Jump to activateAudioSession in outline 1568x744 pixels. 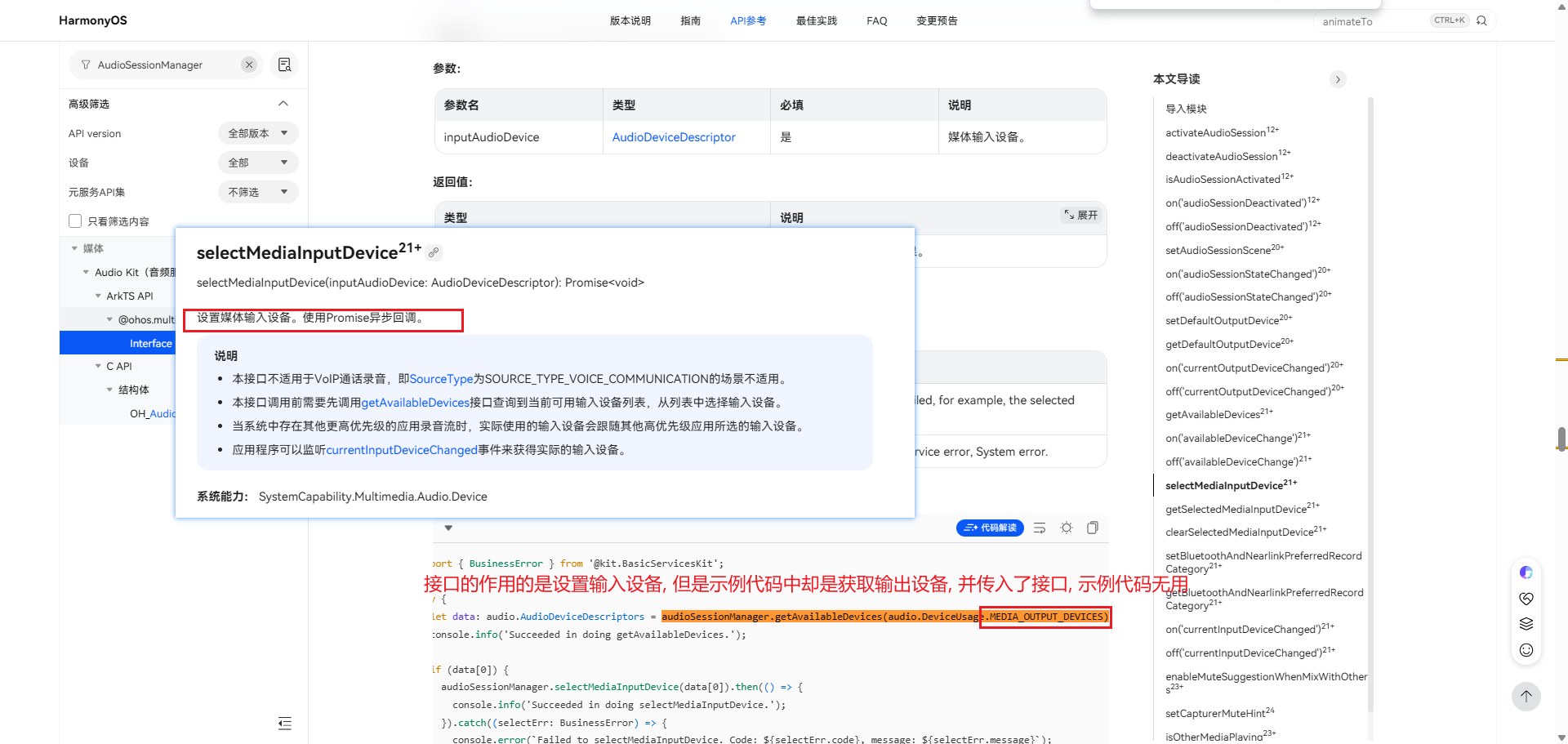(1222, 131)
